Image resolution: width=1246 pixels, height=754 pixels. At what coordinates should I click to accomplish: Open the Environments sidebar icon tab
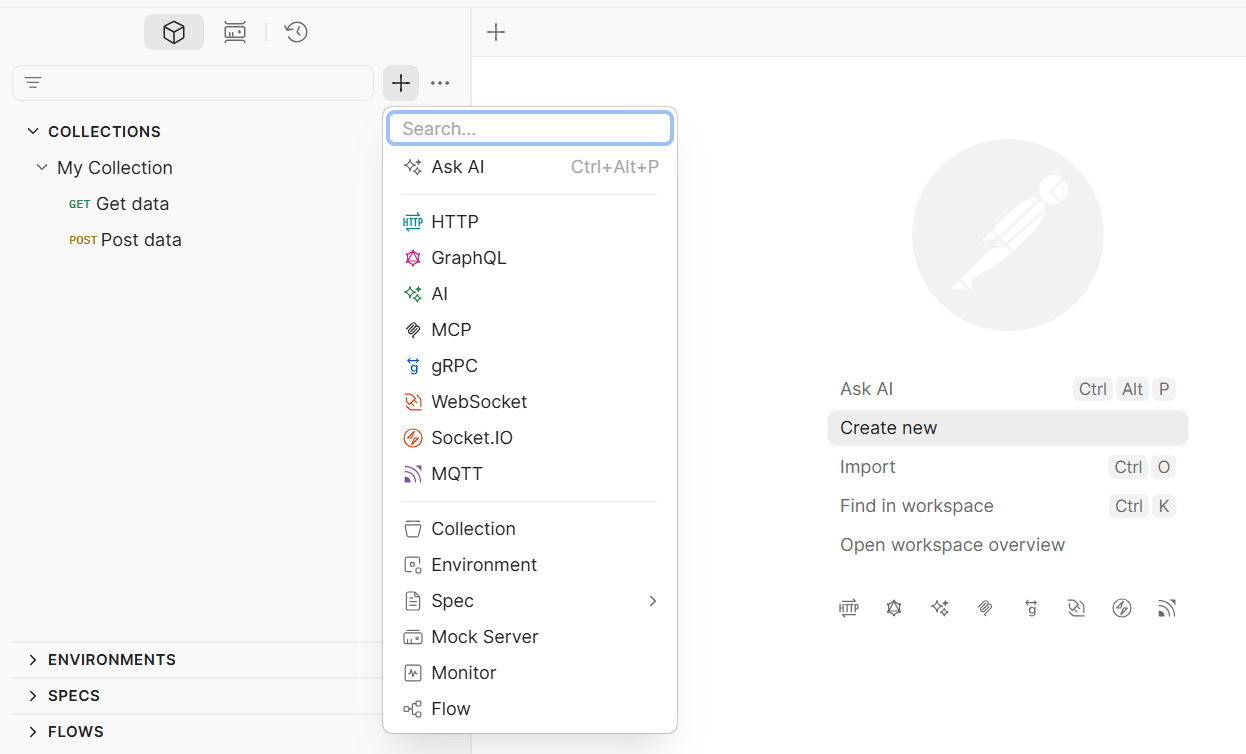point(235,32)
